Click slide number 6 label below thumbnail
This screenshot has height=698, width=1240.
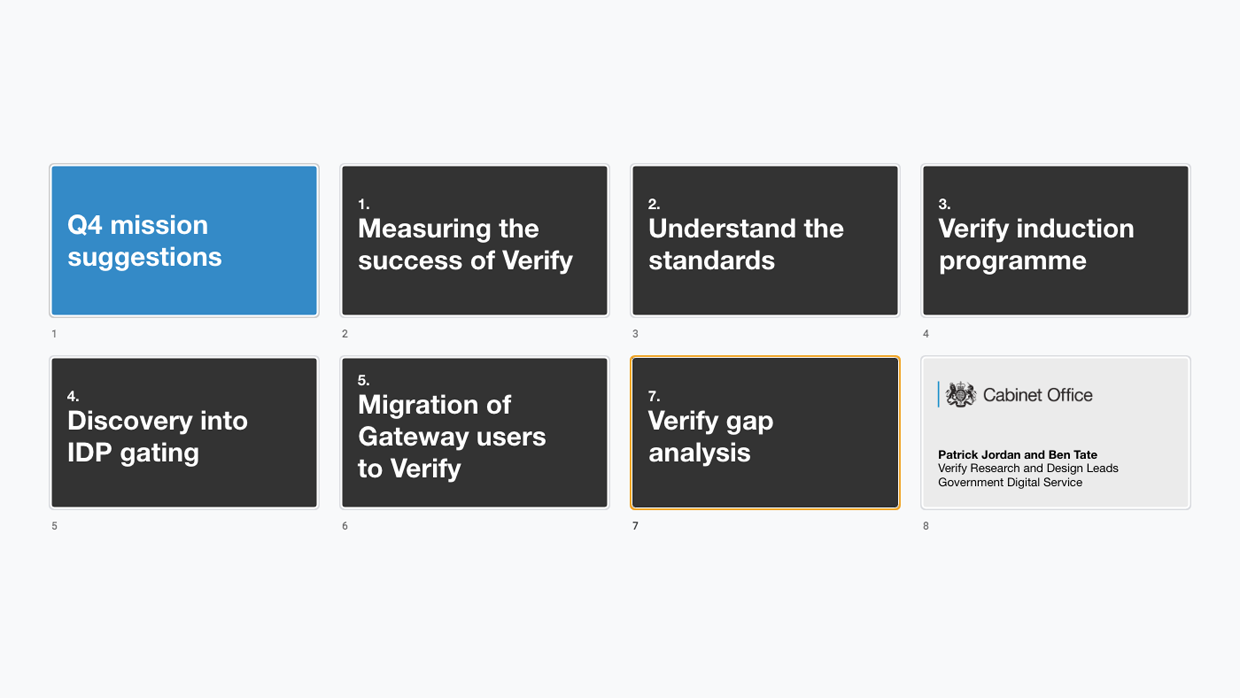pos(345,526)
